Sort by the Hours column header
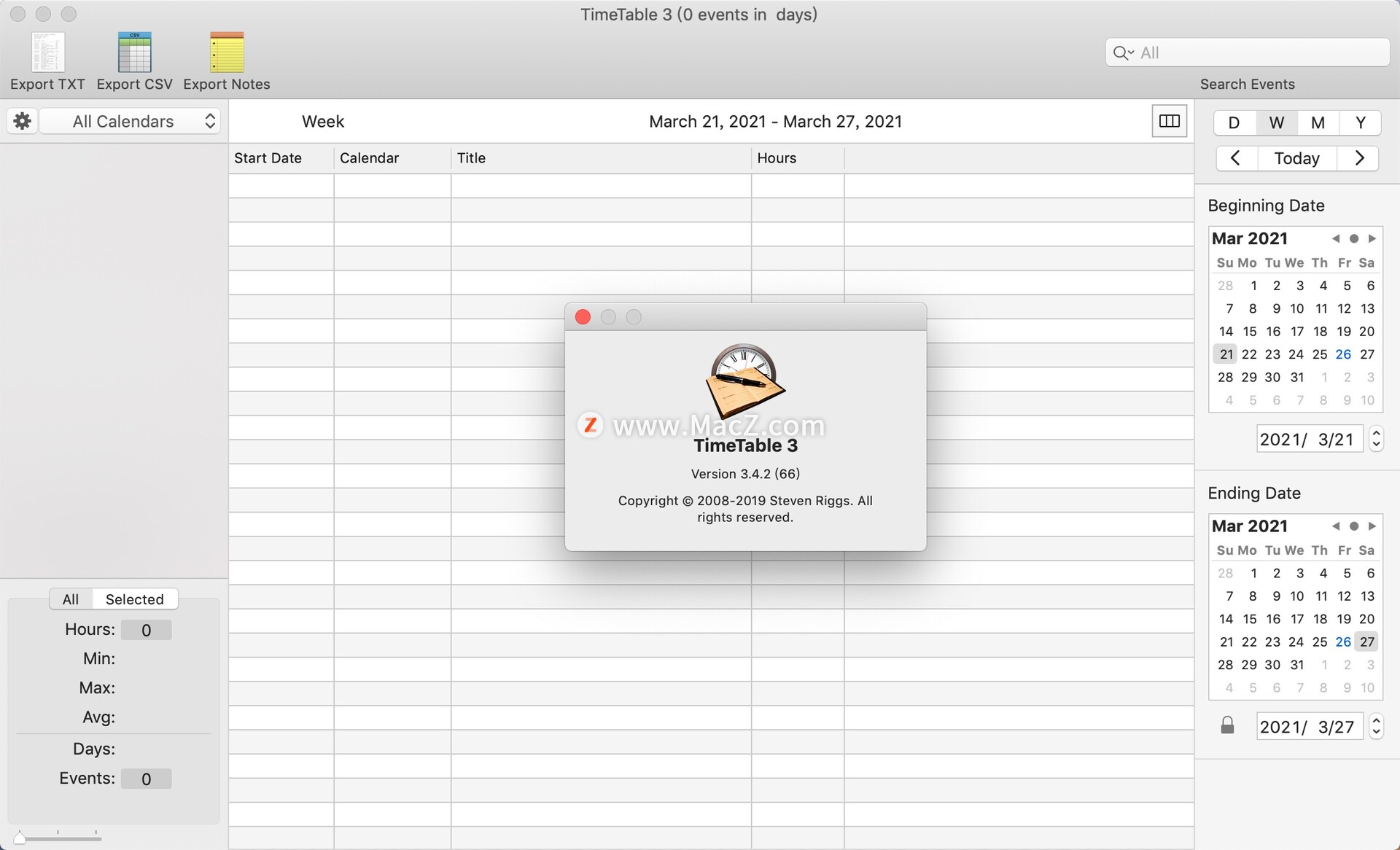Image resolution: width=1400 pixels, height=850 pixels. pos(798,158)
